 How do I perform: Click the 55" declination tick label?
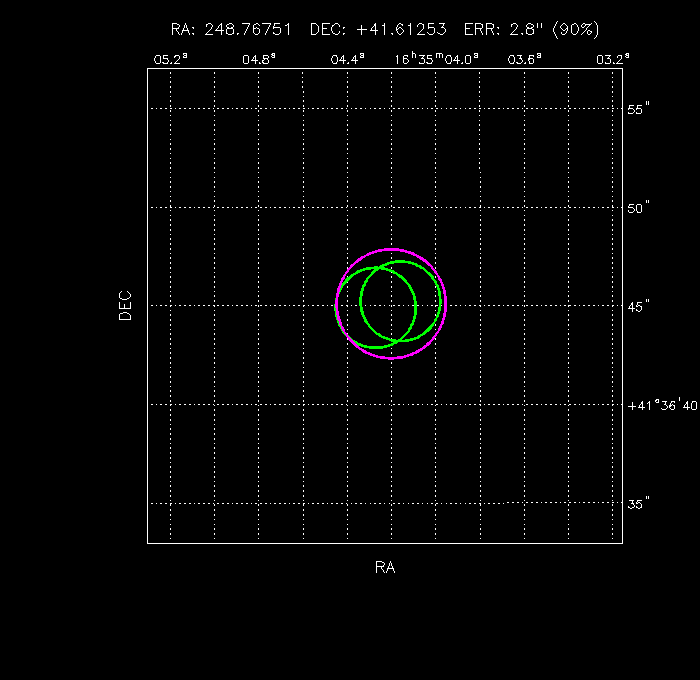(x=638, y=109)
